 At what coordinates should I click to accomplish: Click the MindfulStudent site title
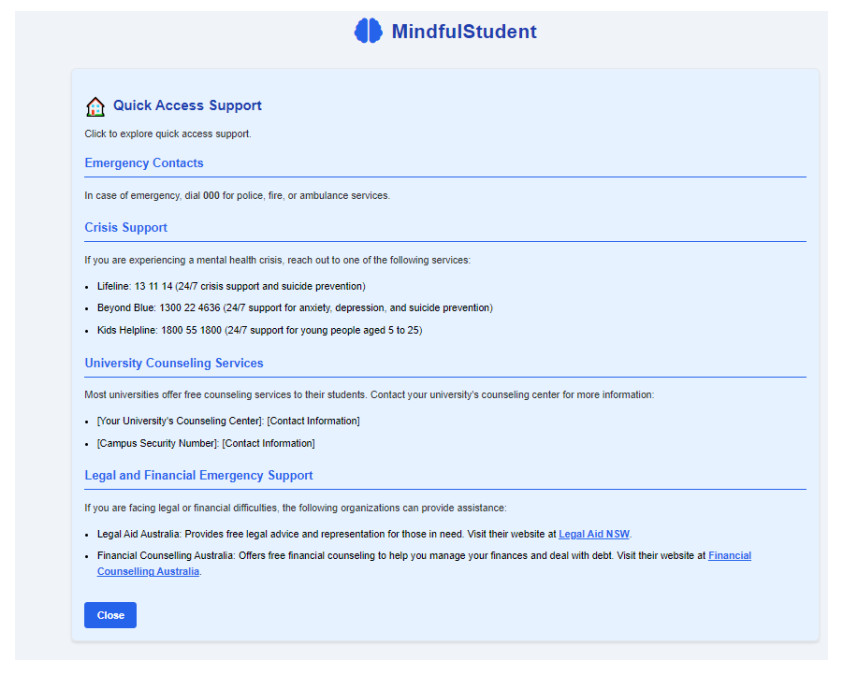(463, 31)
